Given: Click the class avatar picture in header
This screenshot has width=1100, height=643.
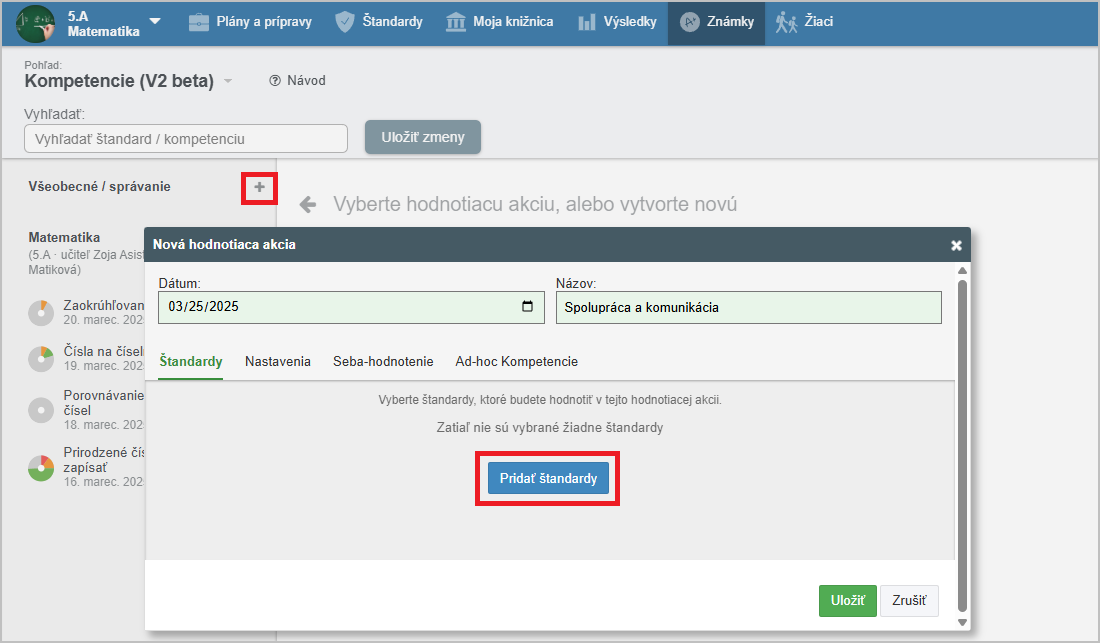Looking at the screenshot, I should tap(37, 23).
